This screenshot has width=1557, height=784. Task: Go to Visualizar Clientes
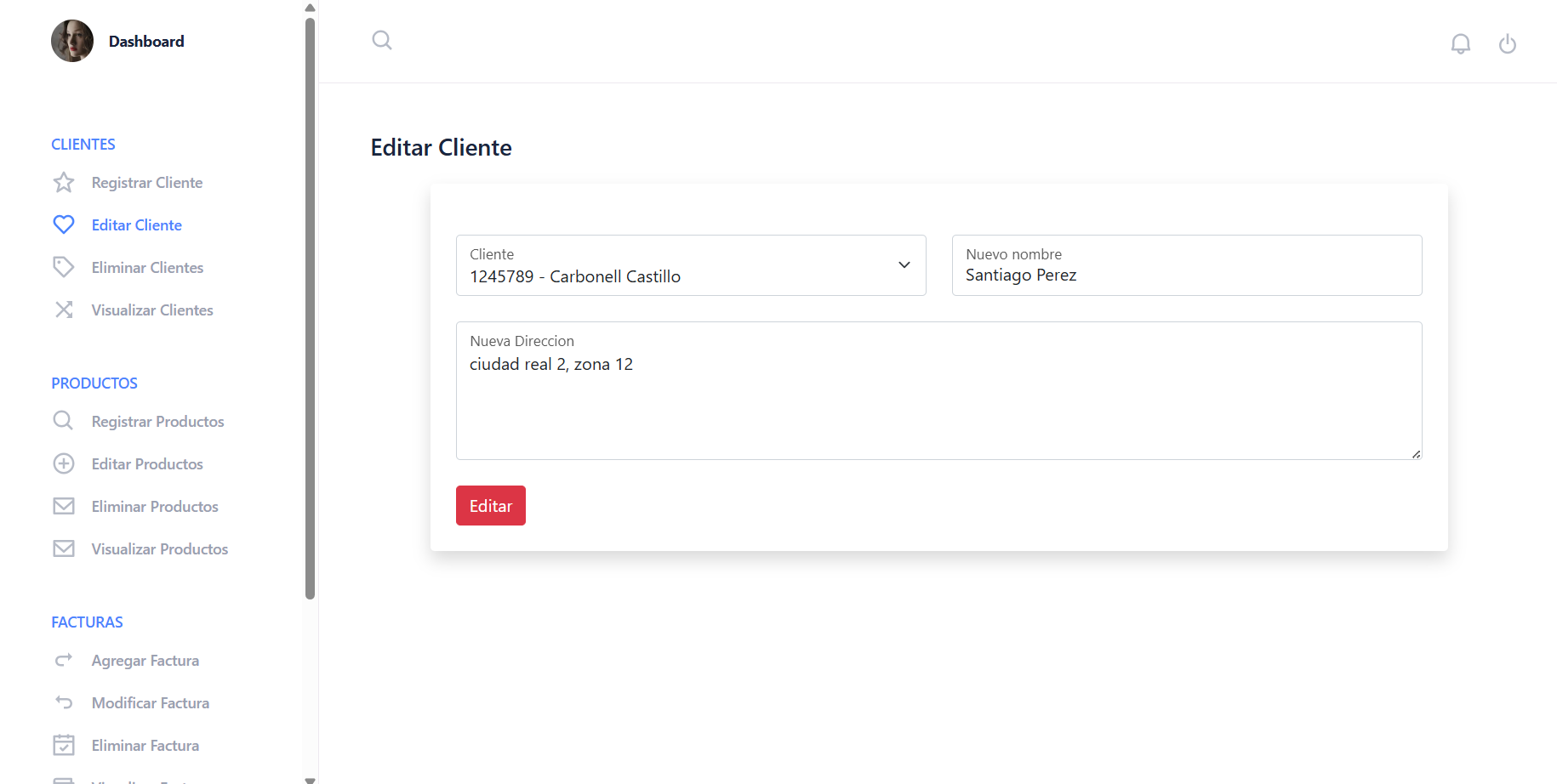pyautogui.click(x=151, y=310)
